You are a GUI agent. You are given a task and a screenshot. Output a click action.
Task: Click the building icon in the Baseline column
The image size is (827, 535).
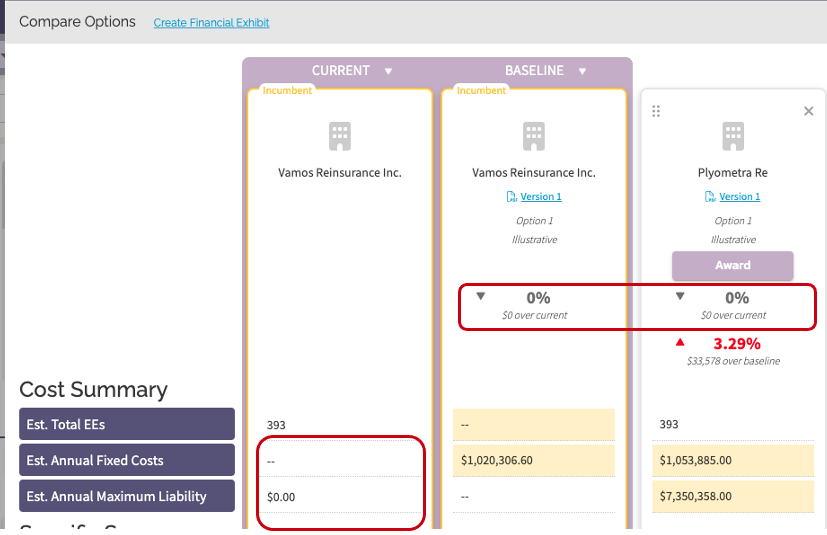(x=534, y=137)
